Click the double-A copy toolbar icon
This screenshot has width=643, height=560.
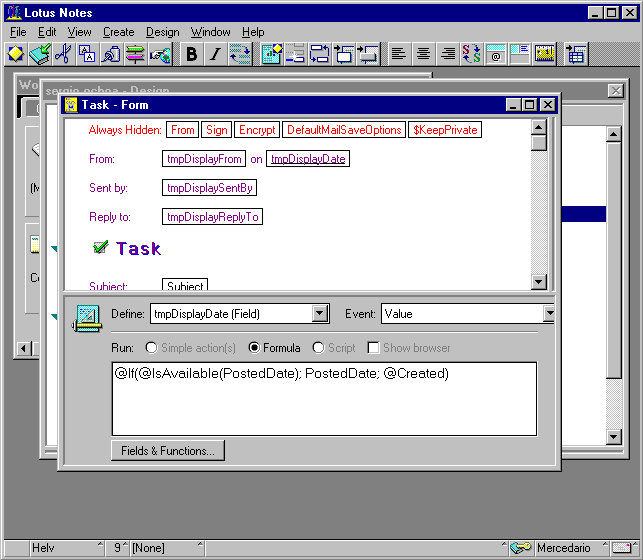tap(87, 54)
